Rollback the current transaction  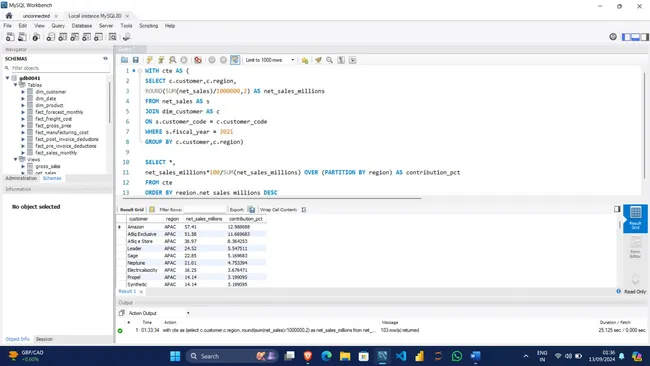[223, 60]
